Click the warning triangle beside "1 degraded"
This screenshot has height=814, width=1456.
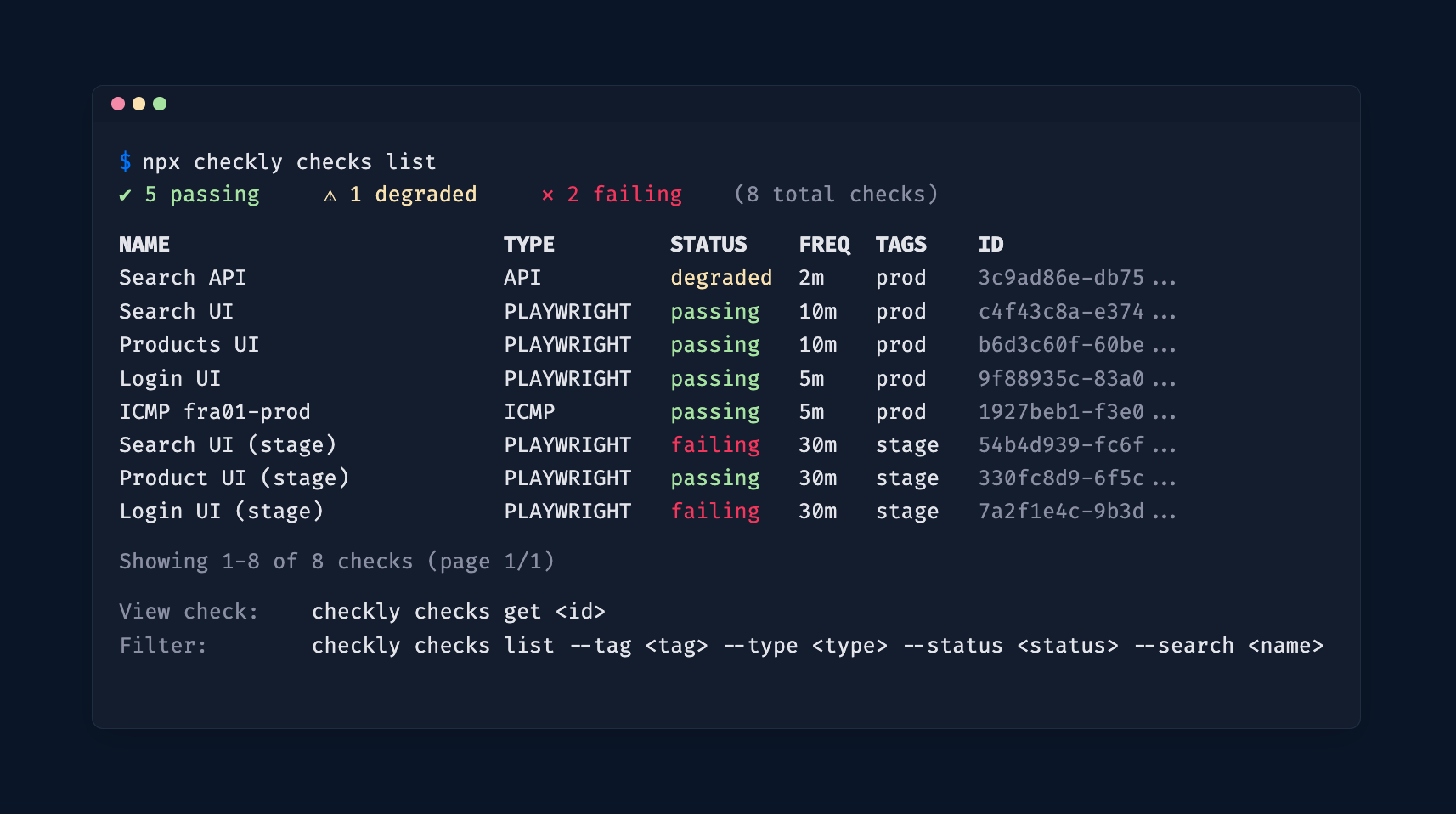pos(330,194)
